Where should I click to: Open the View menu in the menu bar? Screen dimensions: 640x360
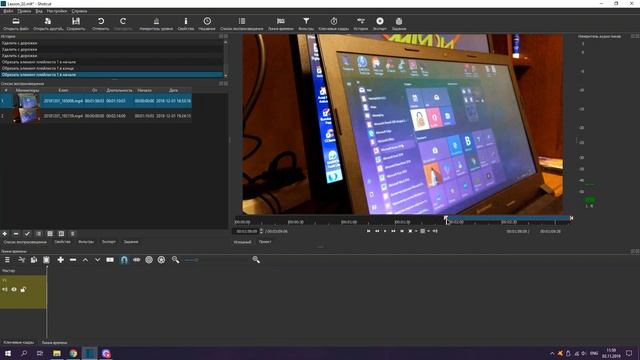point(39,11)
